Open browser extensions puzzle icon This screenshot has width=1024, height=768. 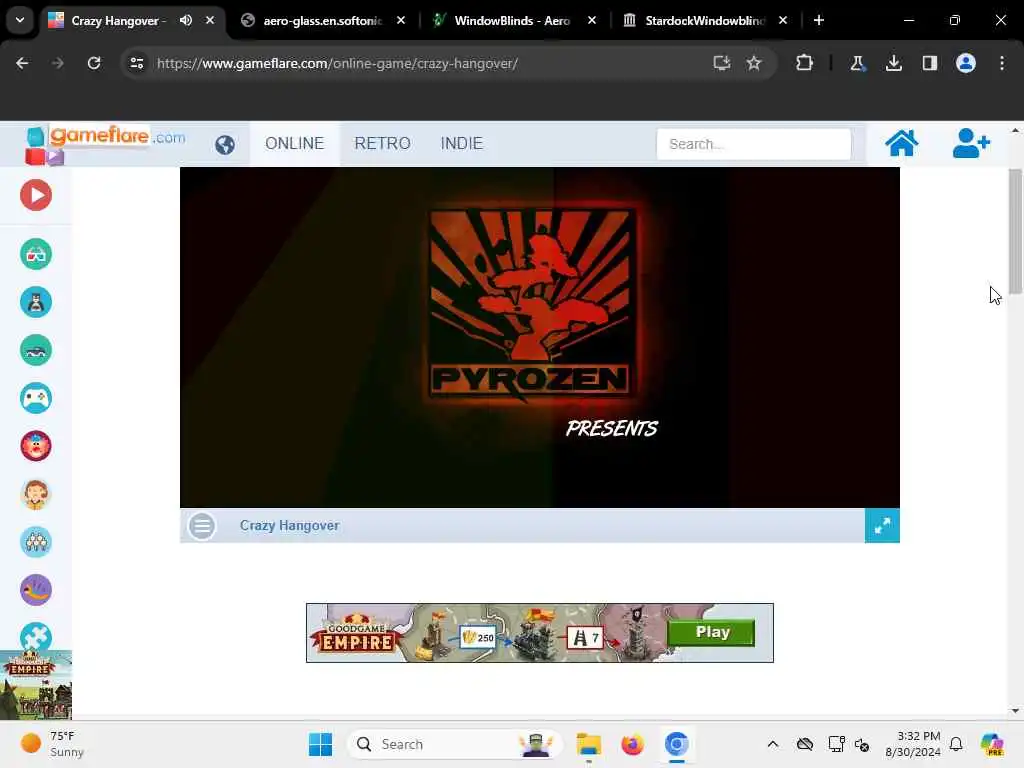point(805,63)
